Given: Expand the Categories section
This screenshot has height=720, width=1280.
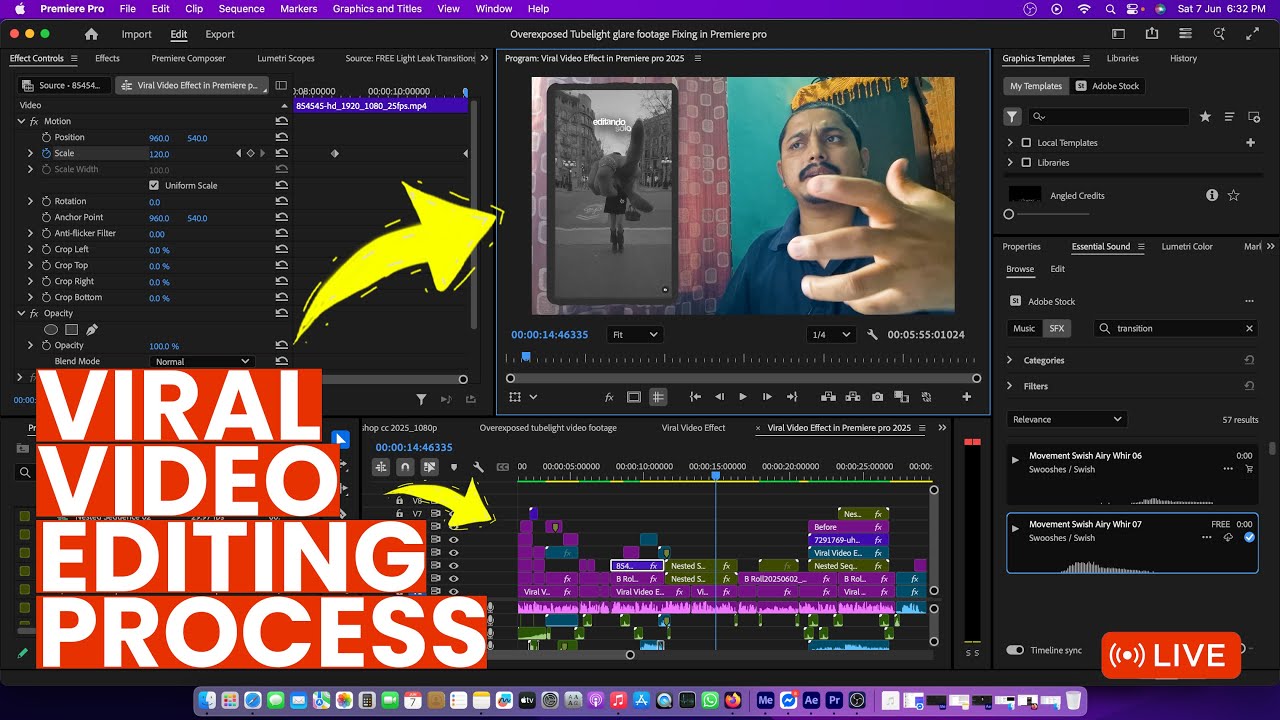Looking at the screenshot, I should pos(1009,360).
